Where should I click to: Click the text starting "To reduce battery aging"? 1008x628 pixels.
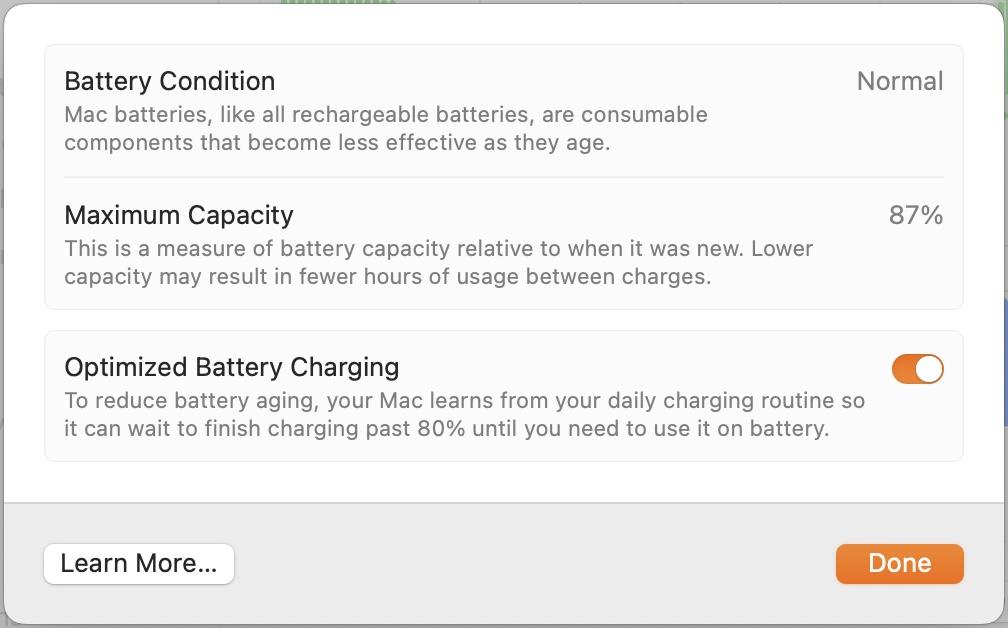464,401
